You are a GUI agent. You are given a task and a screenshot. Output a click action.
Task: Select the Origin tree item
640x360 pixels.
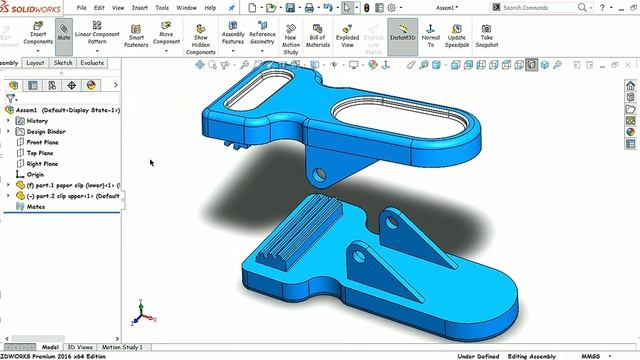pyautogui.click(x=35, y=174)
